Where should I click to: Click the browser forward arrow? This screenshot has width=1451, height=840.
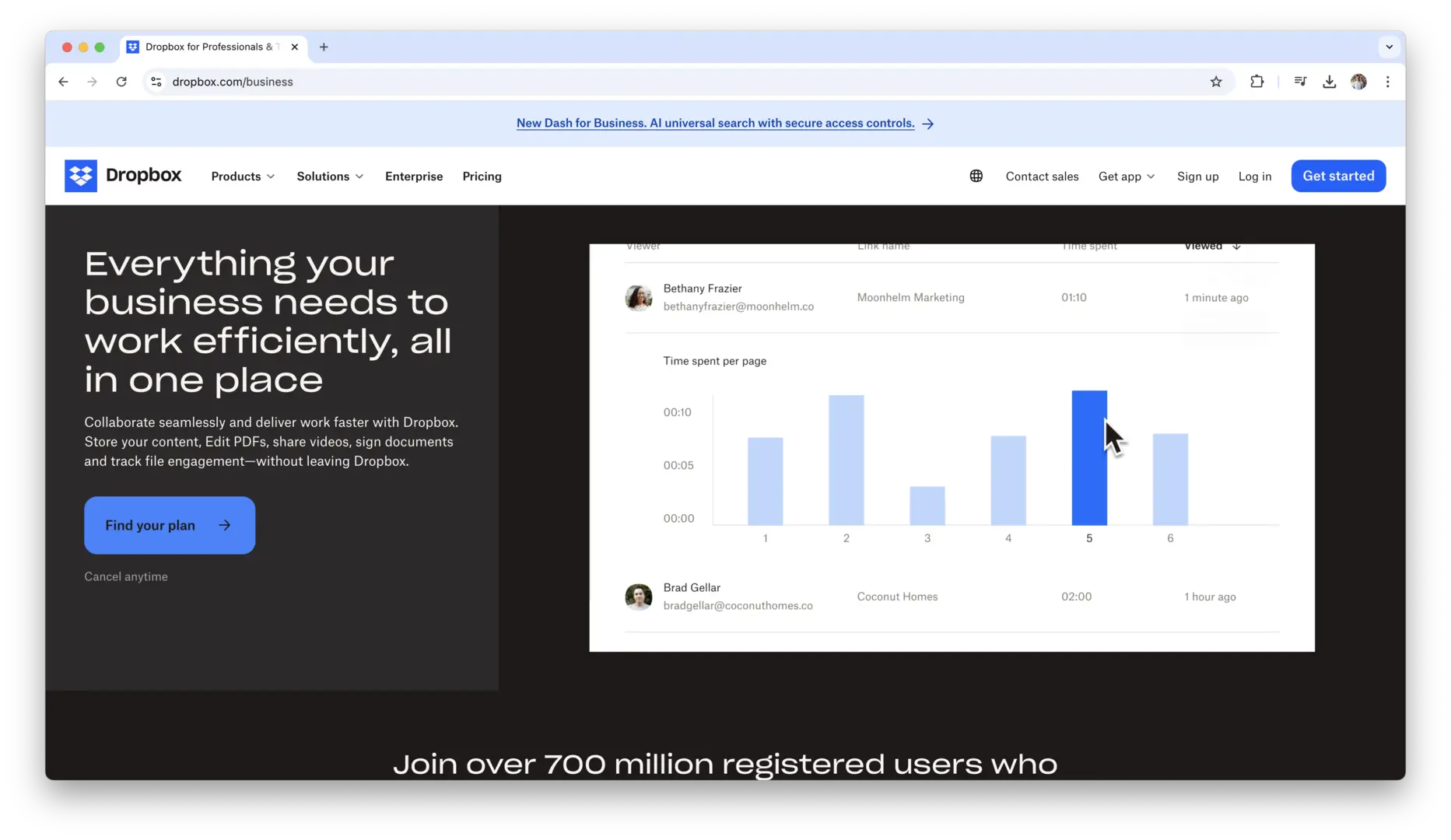[x=93, y=82]
